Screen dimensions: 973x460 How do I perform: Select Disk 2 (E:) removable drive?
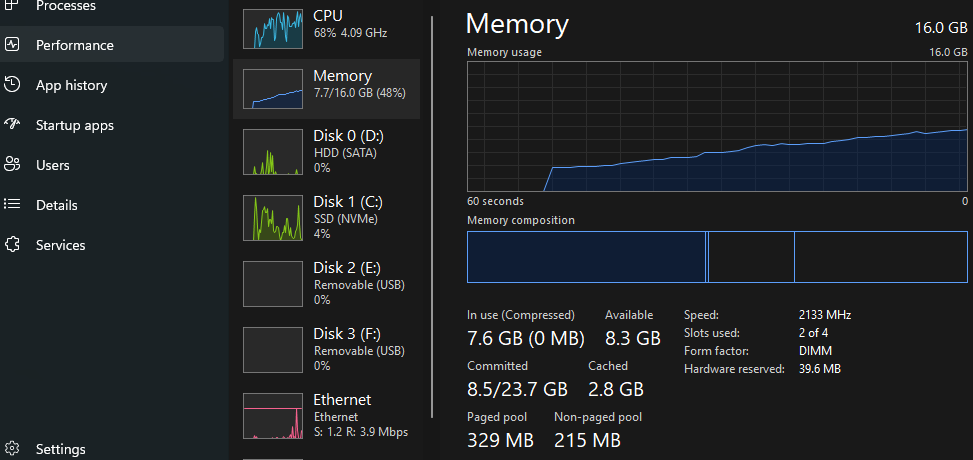[x=326, y=284]
